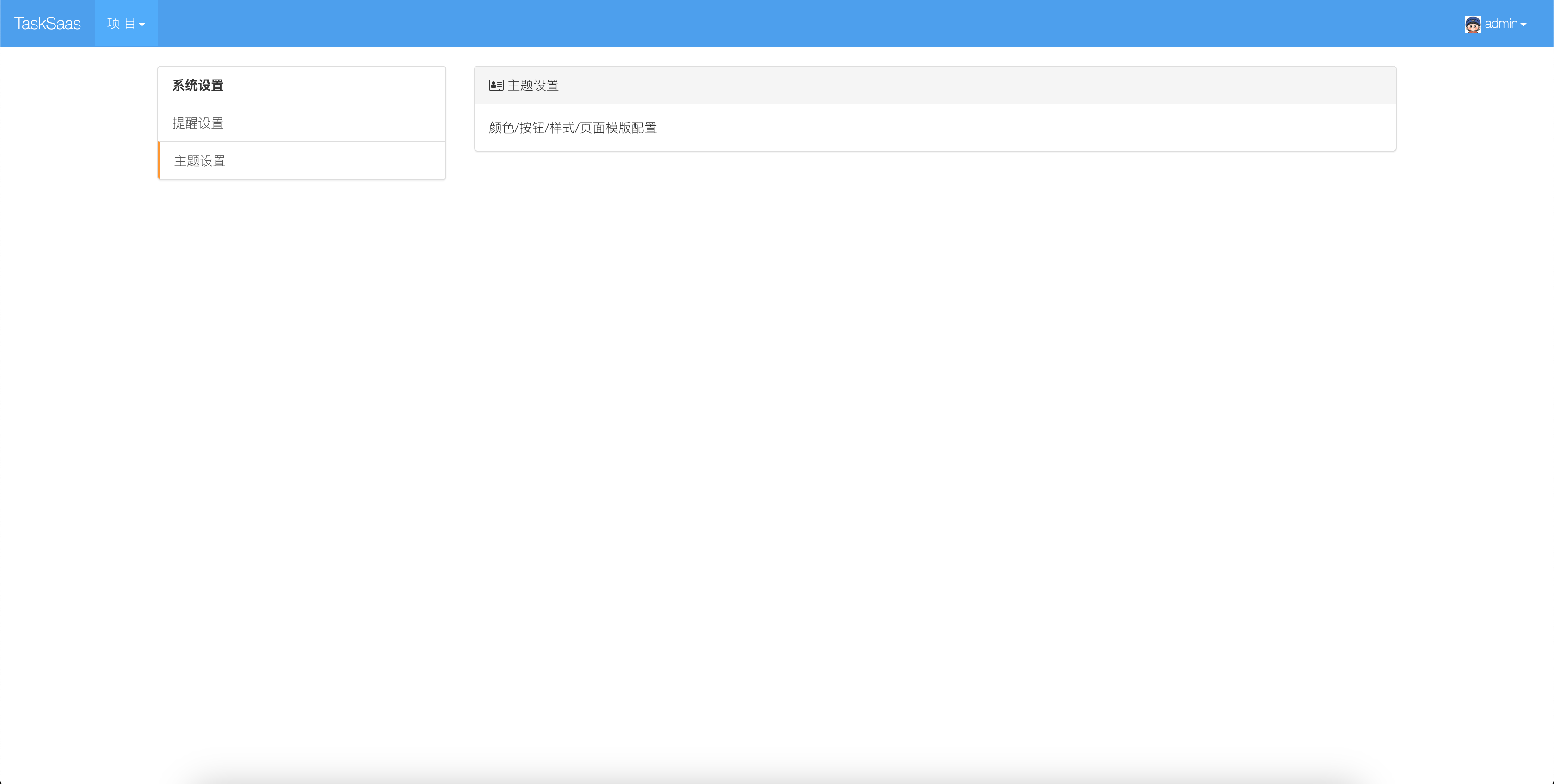
Task: Click the caret arrow next to 项目
Action: [x=142, y=24]
